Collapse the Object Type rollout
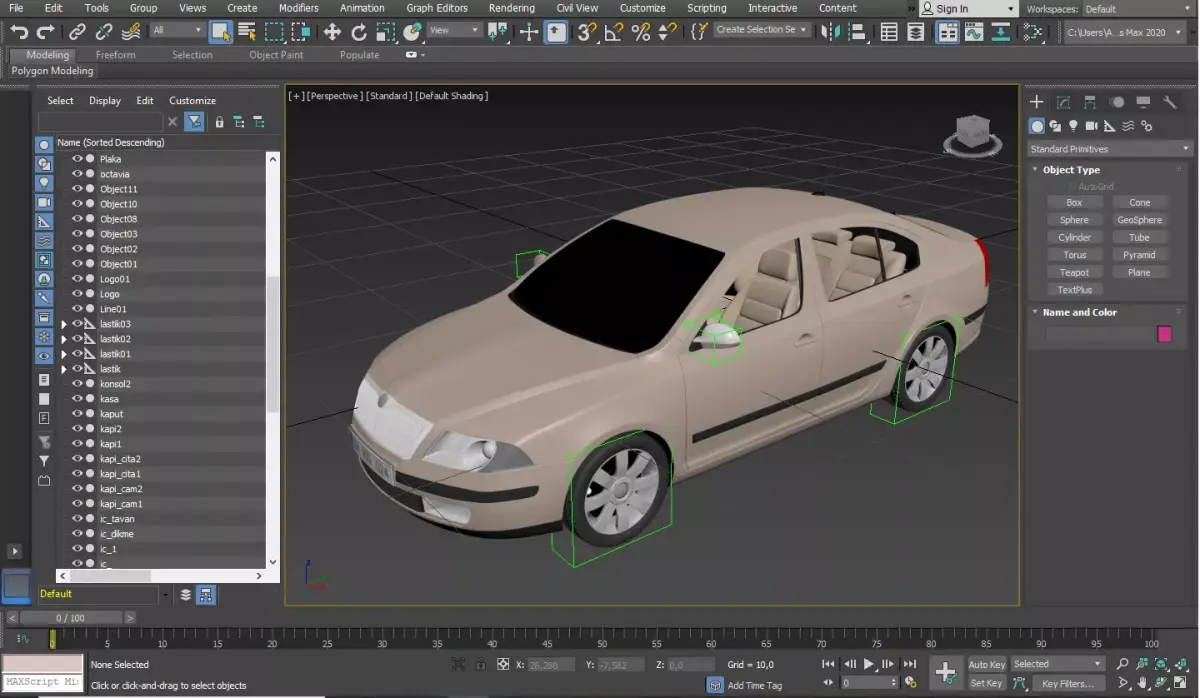This screenshot has width=1200, height=698. pos(1070,170)
